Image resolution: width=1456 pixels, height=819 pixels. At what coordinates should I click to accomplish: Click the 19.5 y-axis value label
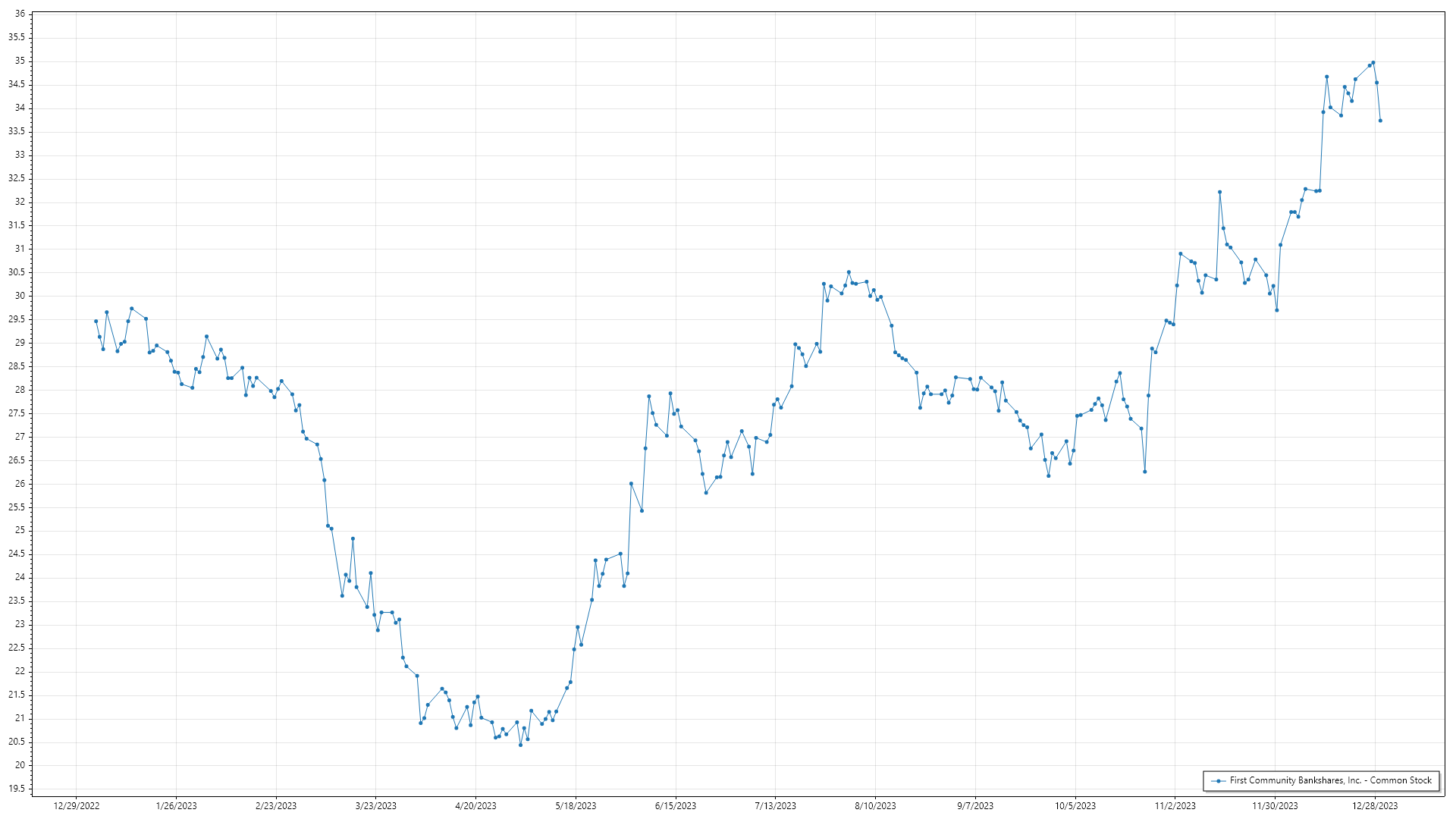(17, 789)
